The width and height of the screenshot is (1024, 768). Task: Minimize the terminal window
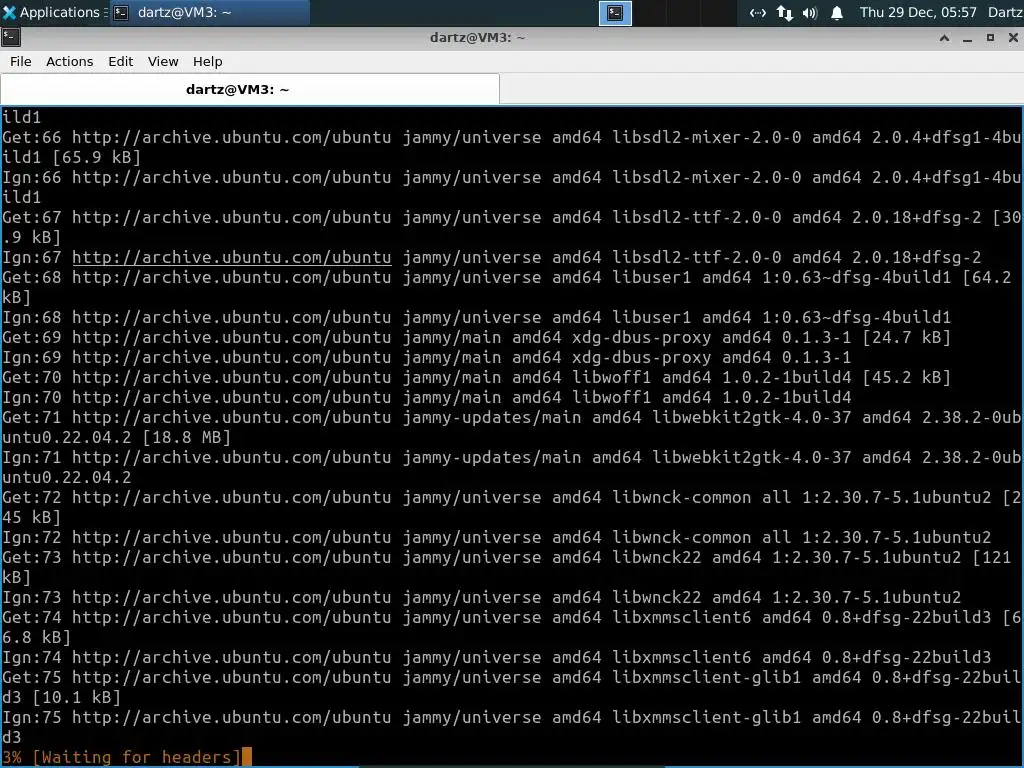967,39
